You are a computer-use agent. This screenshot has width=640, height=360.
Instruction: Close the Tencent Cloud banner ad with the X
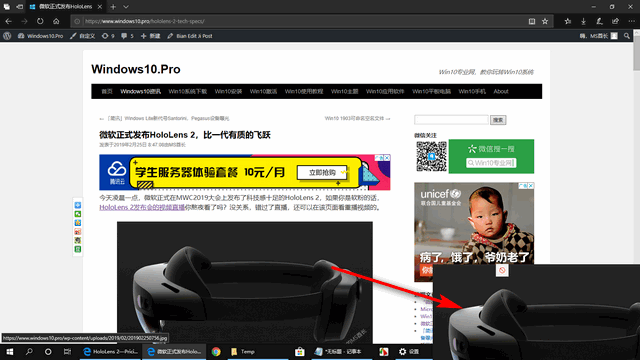387,158
